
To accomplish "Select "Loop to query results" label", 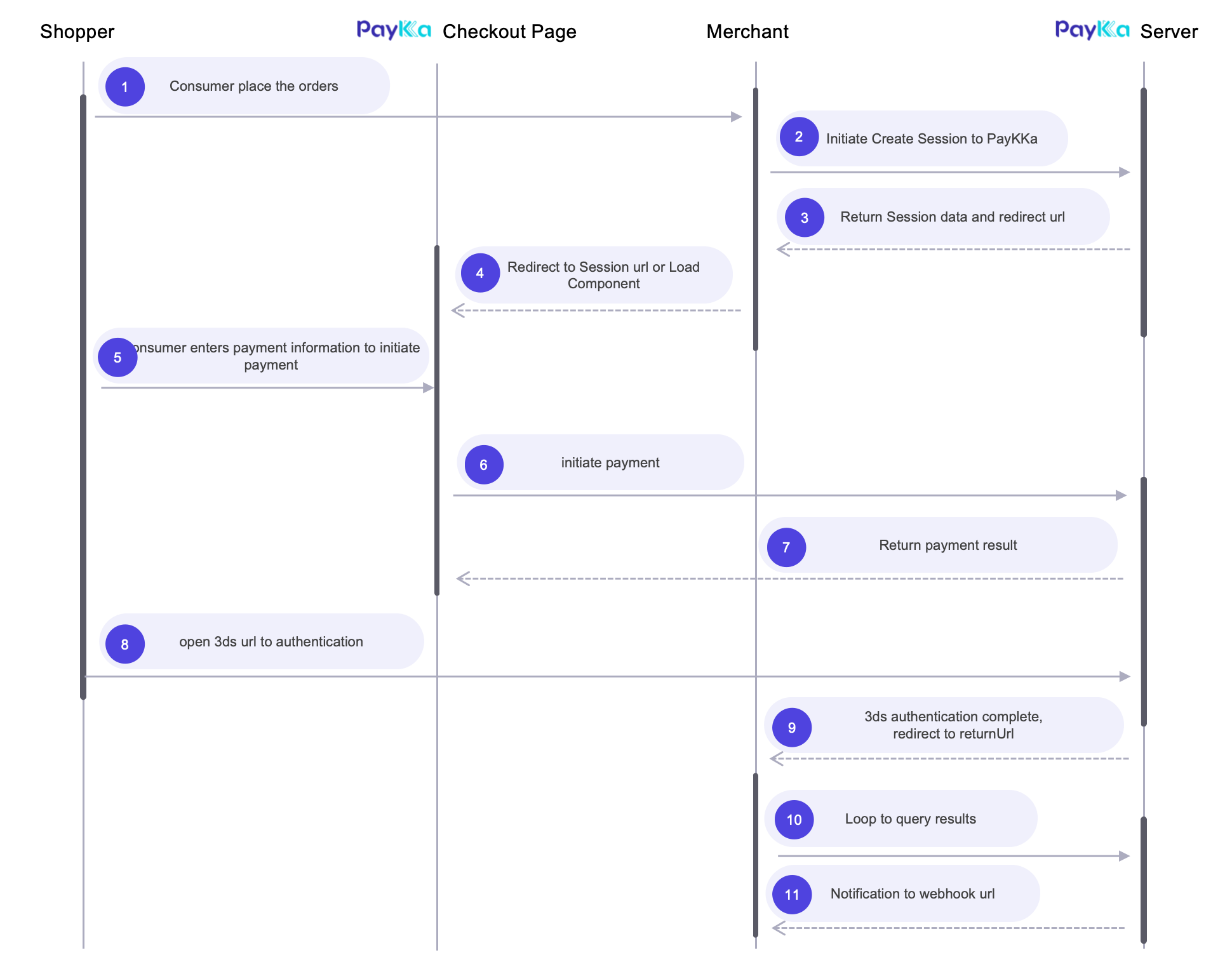I will tap(911, 819).
